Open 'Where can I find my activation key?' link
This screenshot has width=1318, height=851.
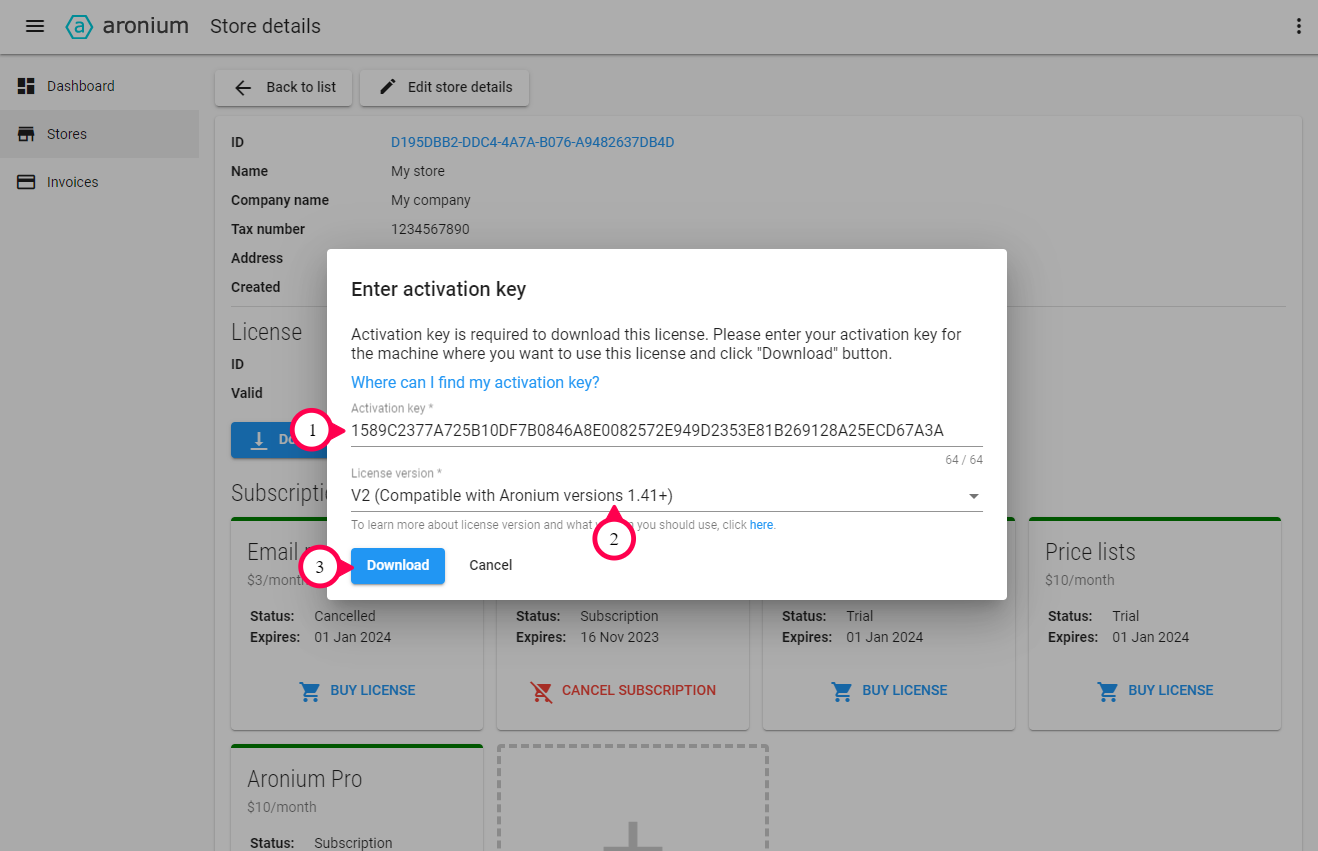[474, 382]
